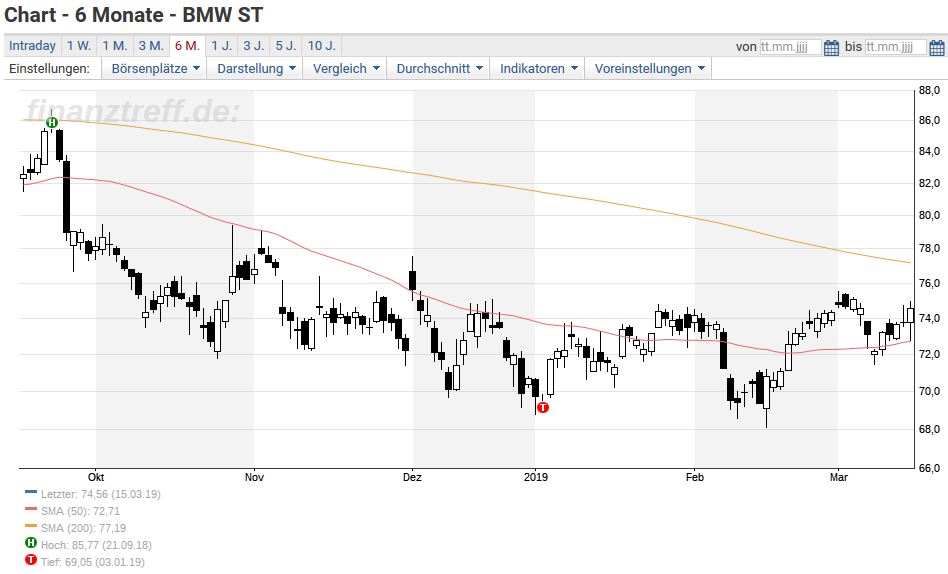Expand the Darstellung dropdown

[256, 68]
